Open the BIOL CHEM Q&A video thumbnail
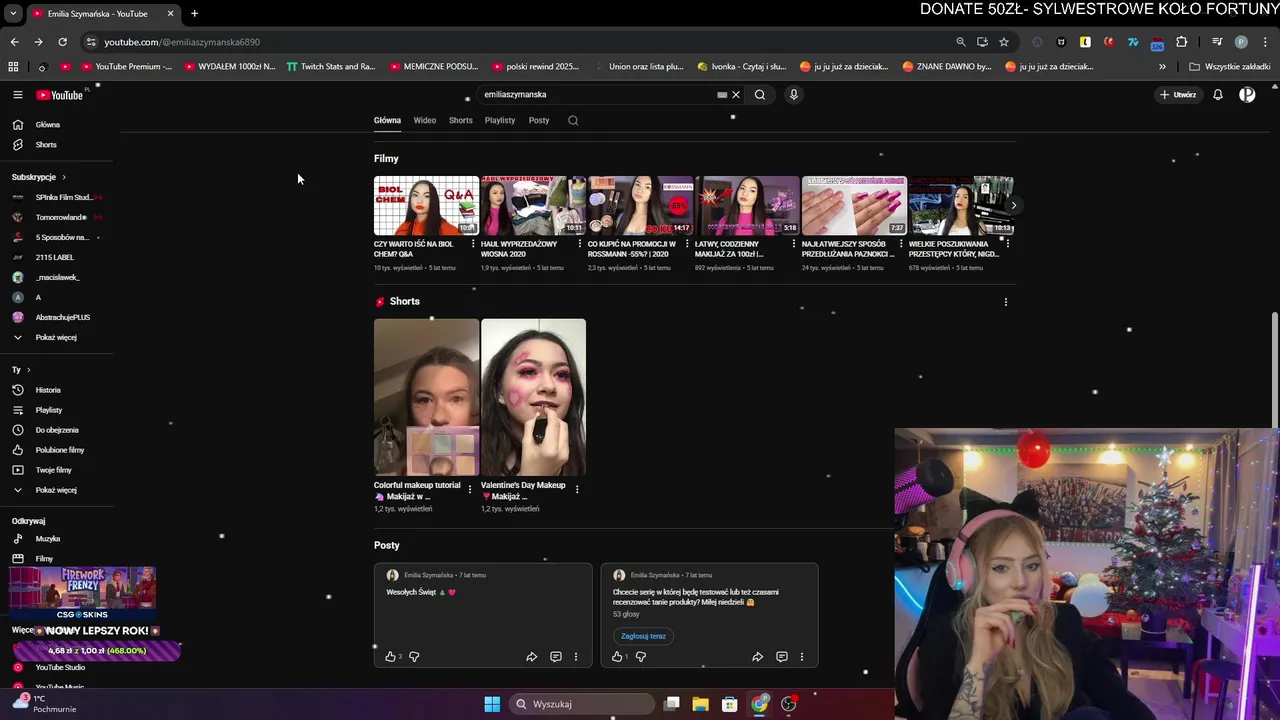The image size is (1280, 720). (426, 205)
